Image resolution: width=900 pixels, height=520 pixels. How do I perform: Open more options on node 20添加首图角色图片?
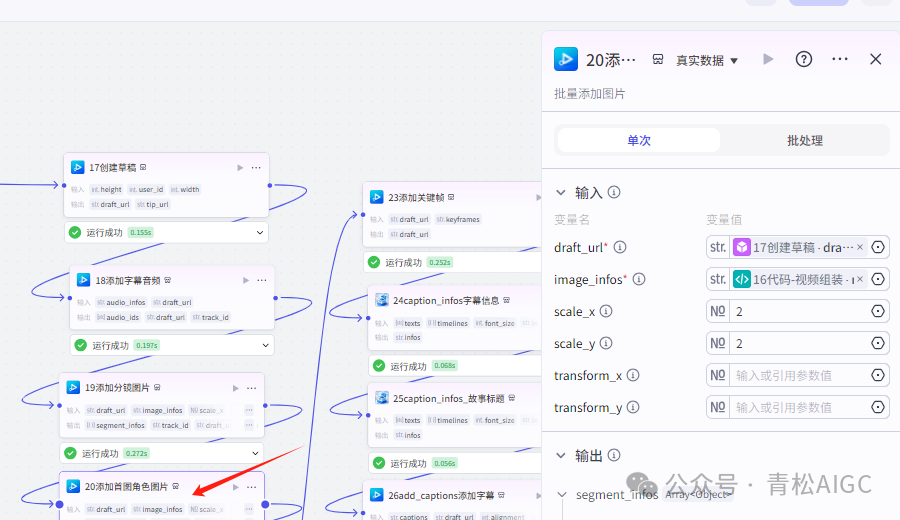[x=251, y=487]
